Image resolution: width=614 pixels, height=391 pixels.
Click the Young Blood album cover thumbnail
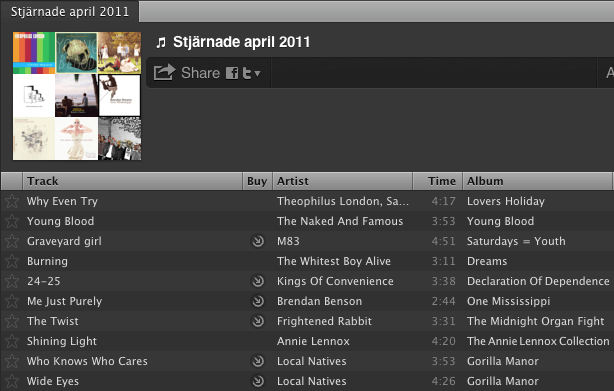pyautogui.click(x=76, y=53)
